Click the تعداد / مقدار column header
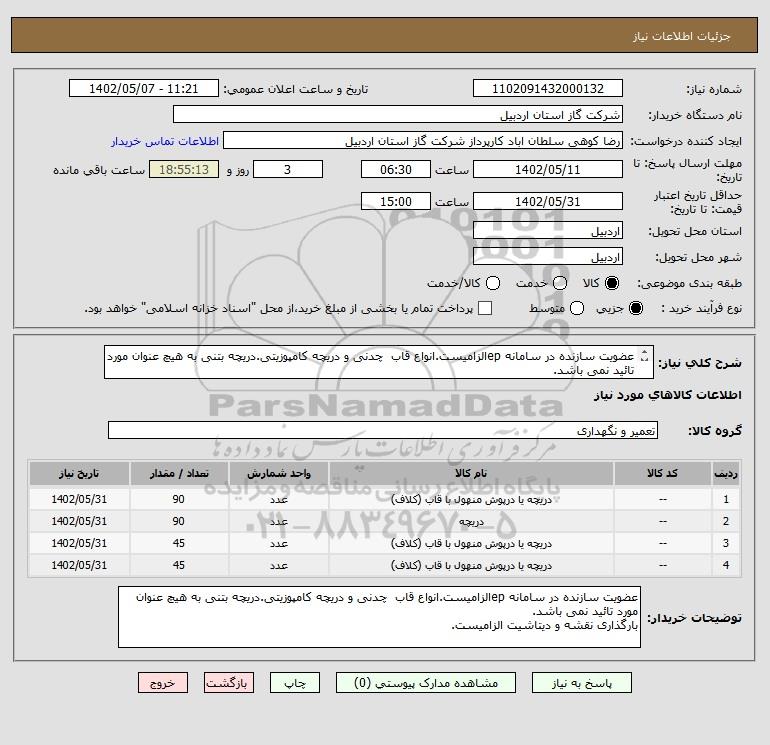This screenshot has height=745, width=770. 179,473
